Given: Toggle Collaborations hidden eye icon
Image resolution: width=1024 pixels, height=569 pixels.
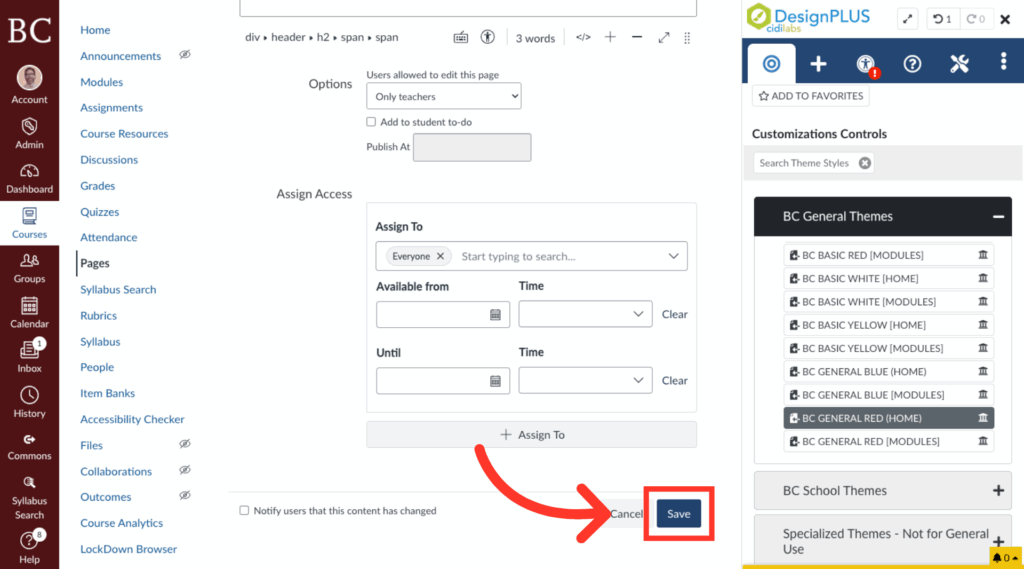Looking at the screenshot, I should pos(185,470).
